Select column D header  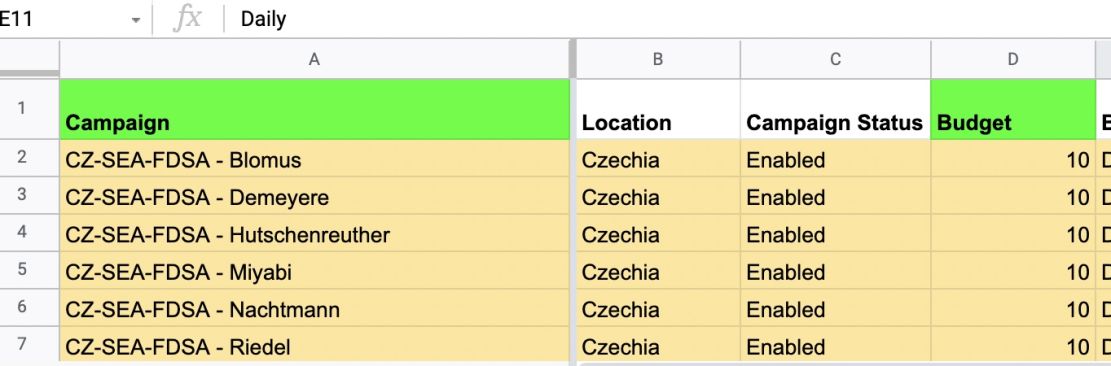(x=1013, y=59)
